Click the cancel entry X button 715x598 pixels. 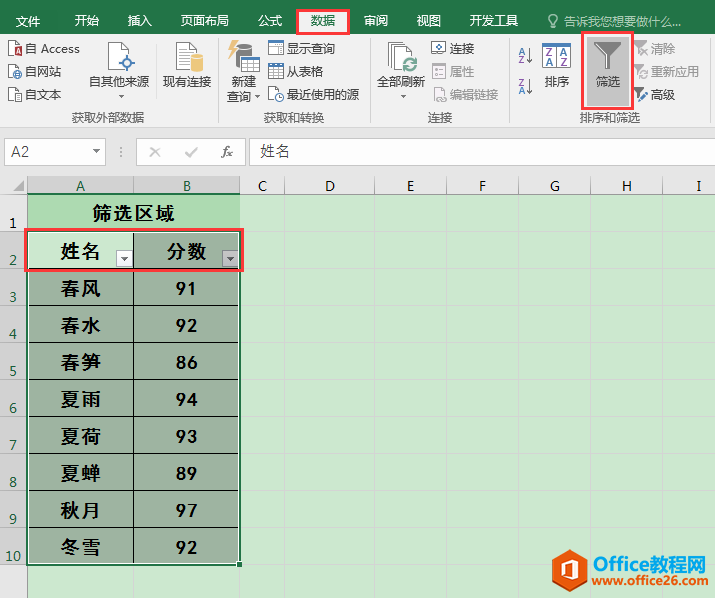(155, 152)
